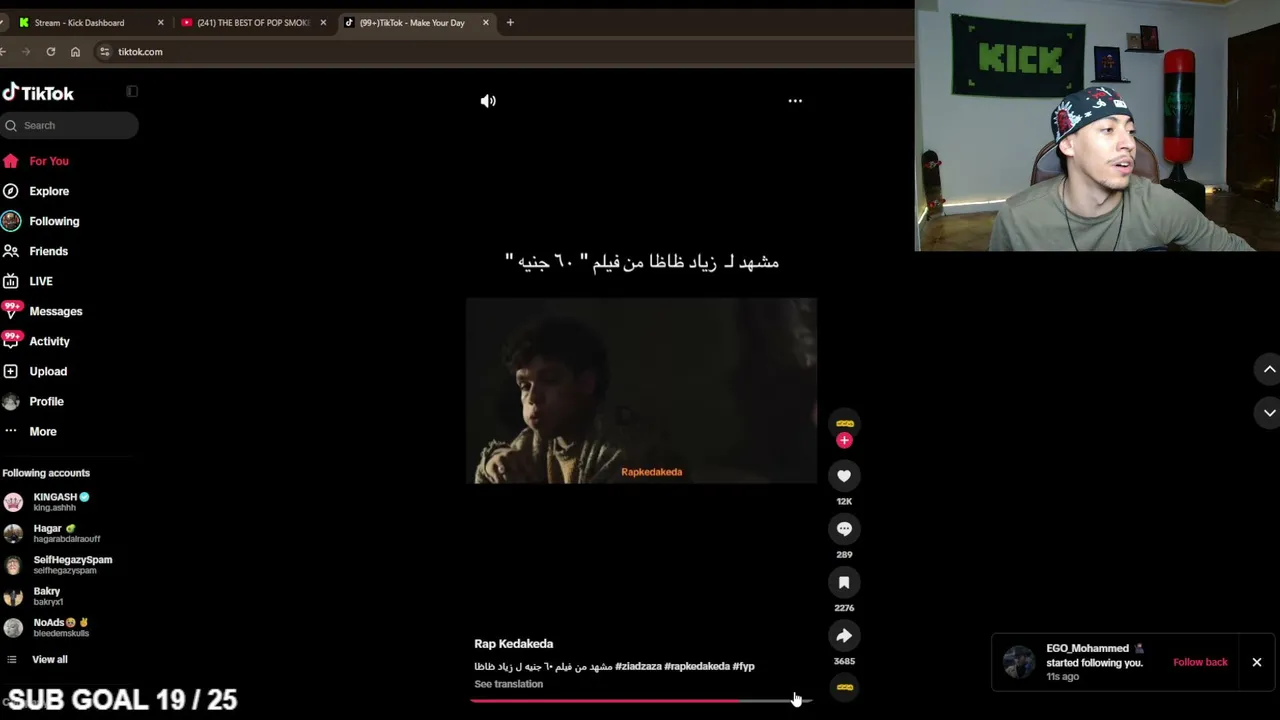Close the TikTok browser tab
The image size is (1280, 720).
tap(486, 22)
